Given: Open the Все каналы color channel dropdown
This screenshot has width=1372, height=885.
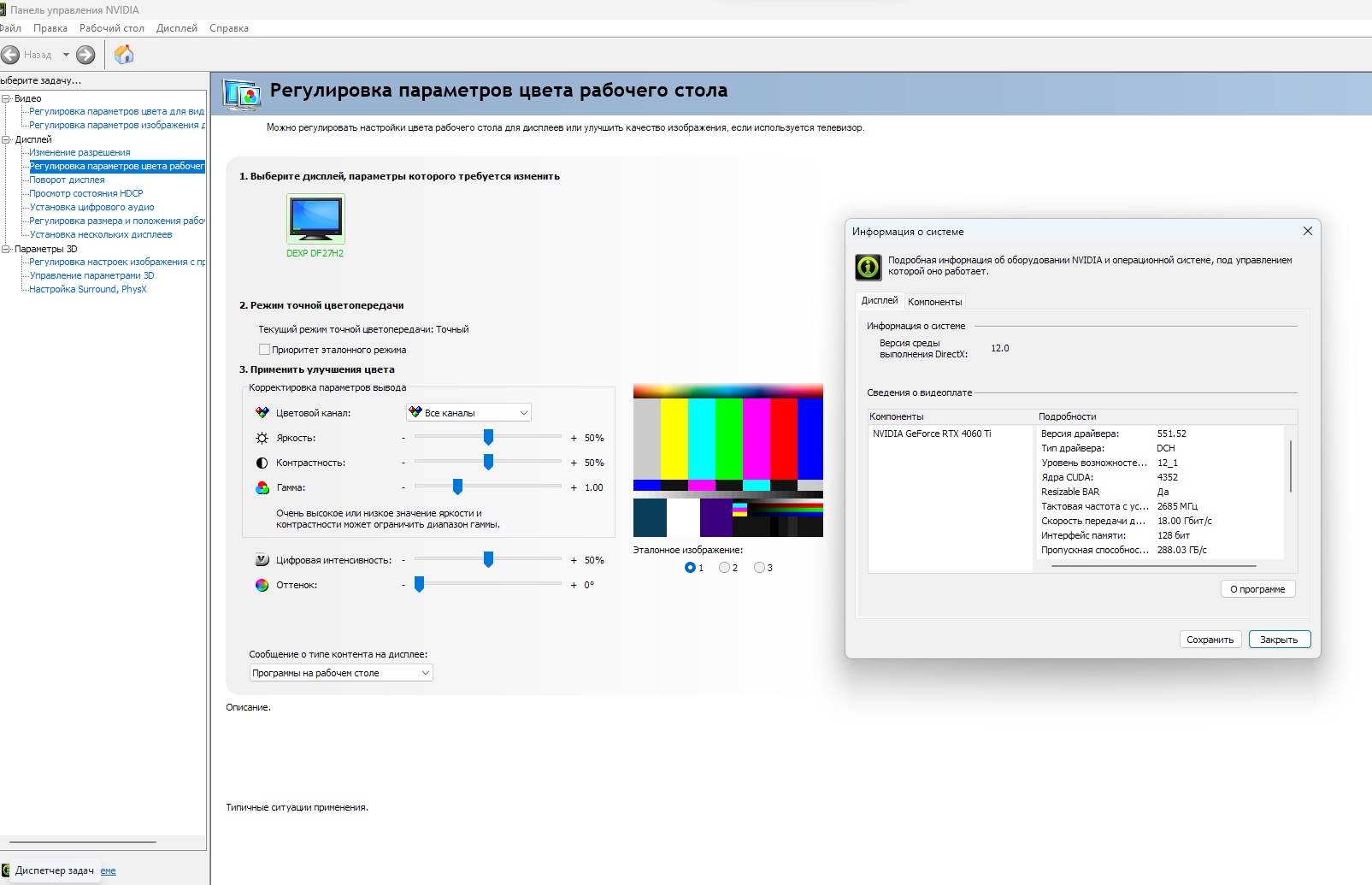Looking at the screenshot, I should [468, 413].
